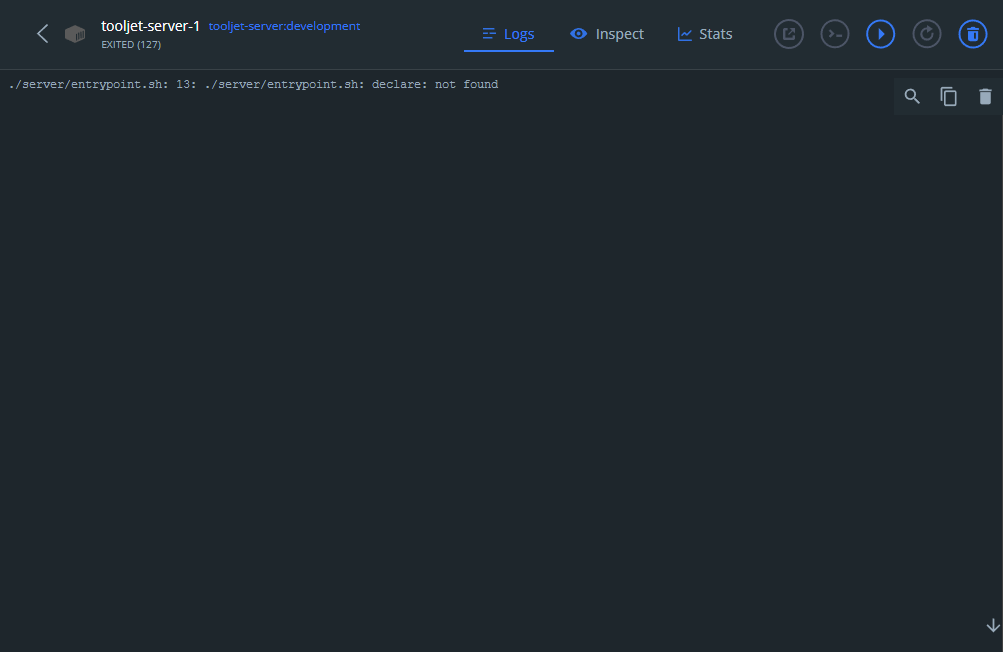Click the tooljet-server-1 container name
This screenshot has width=1003, height=652.
(150, 26)
